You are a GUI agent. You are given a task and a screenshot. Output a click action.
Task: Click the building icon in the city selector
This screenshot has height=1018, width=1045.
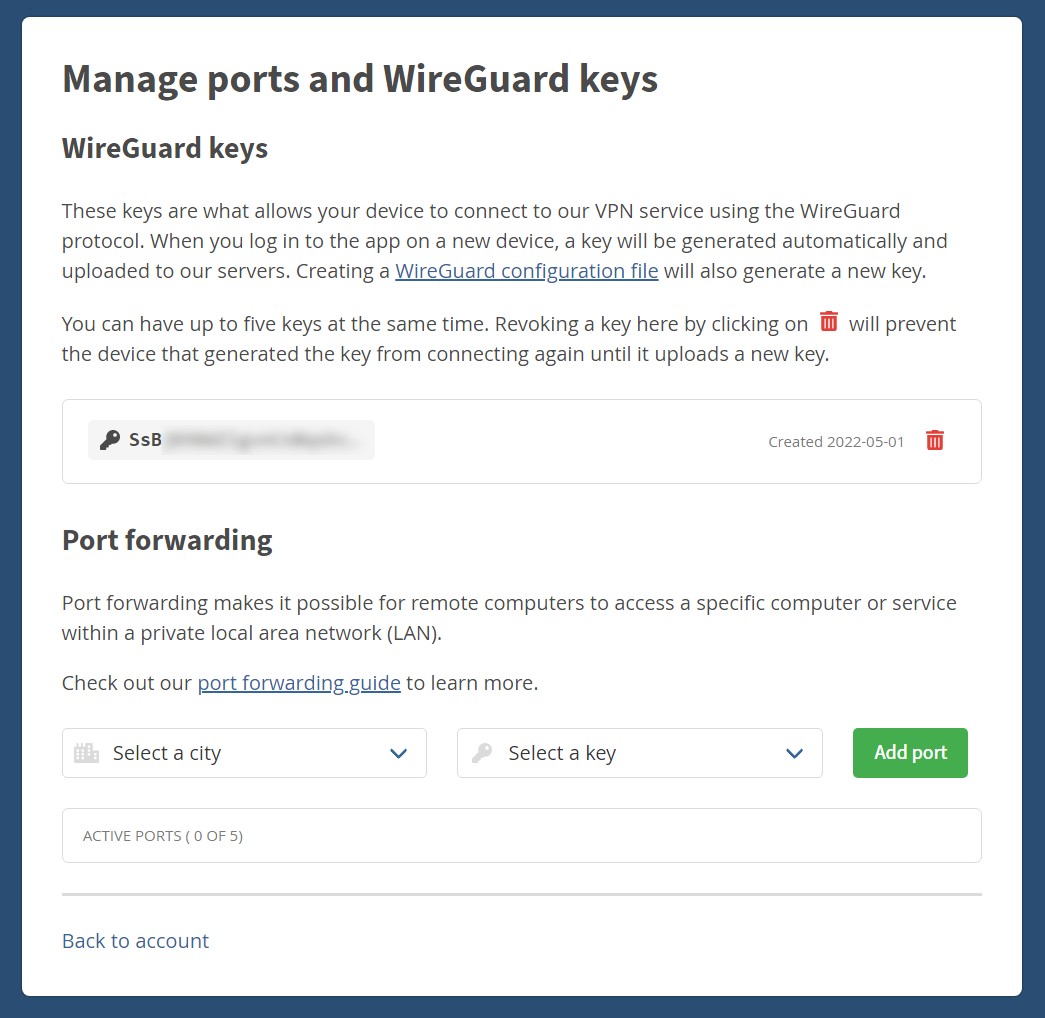click(87, 753)
